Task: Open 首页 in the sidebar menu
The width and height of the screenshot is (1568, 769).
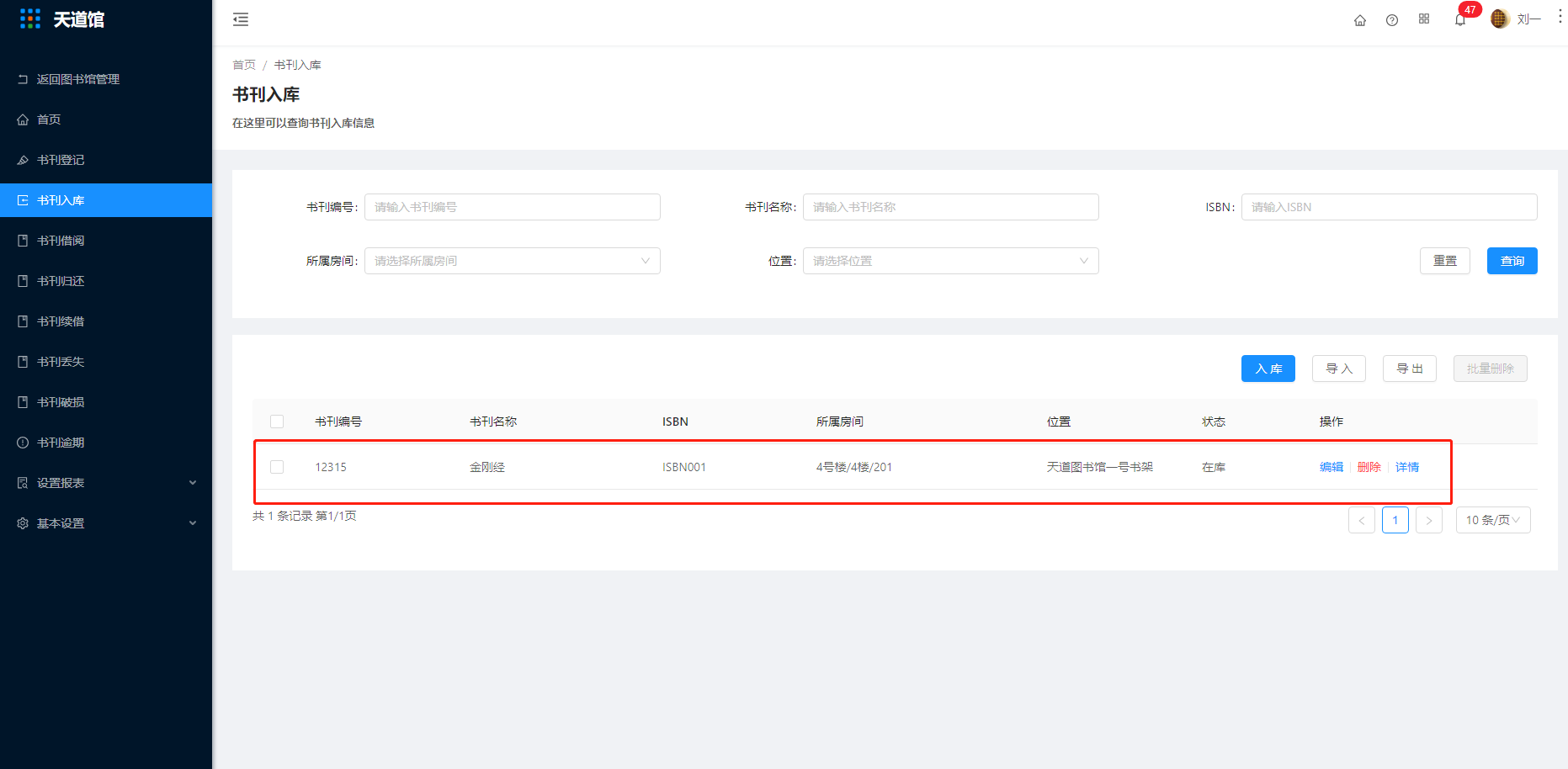Action: point(106,119)
